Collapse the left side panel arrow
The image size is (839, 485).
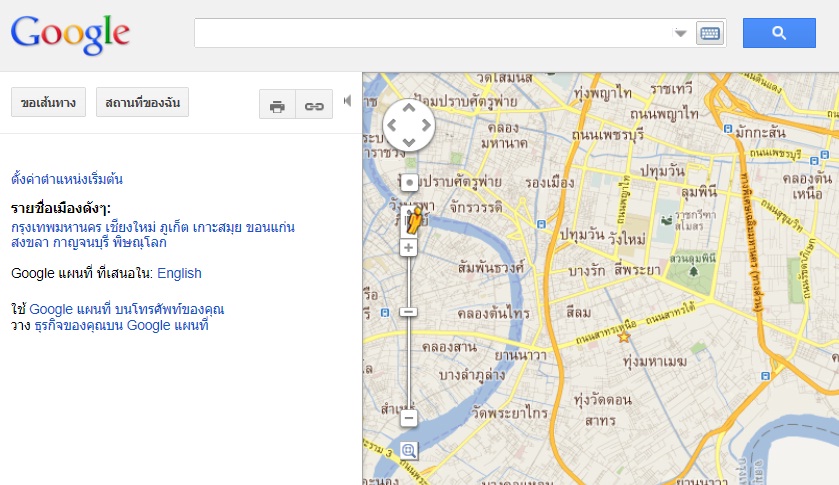(x=347, y=101)
